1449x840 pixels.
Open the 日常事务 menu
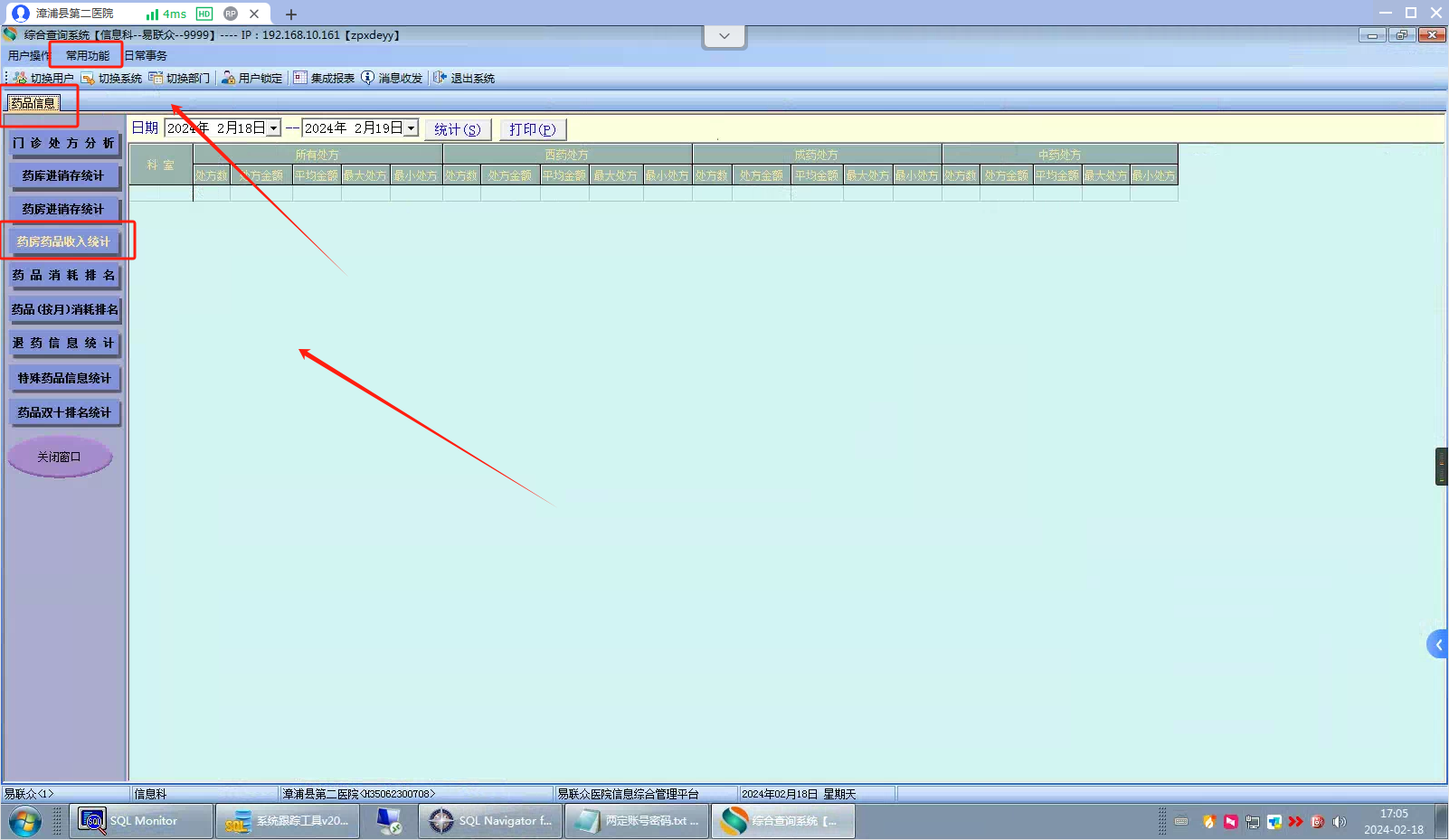click(146, 56)
